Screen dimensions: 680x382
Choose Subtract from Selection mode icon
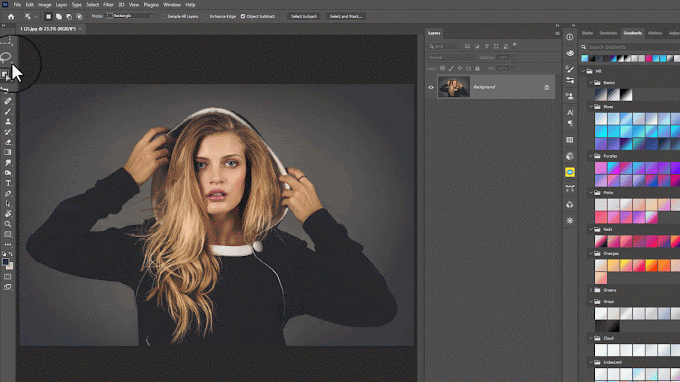[69, 16]
